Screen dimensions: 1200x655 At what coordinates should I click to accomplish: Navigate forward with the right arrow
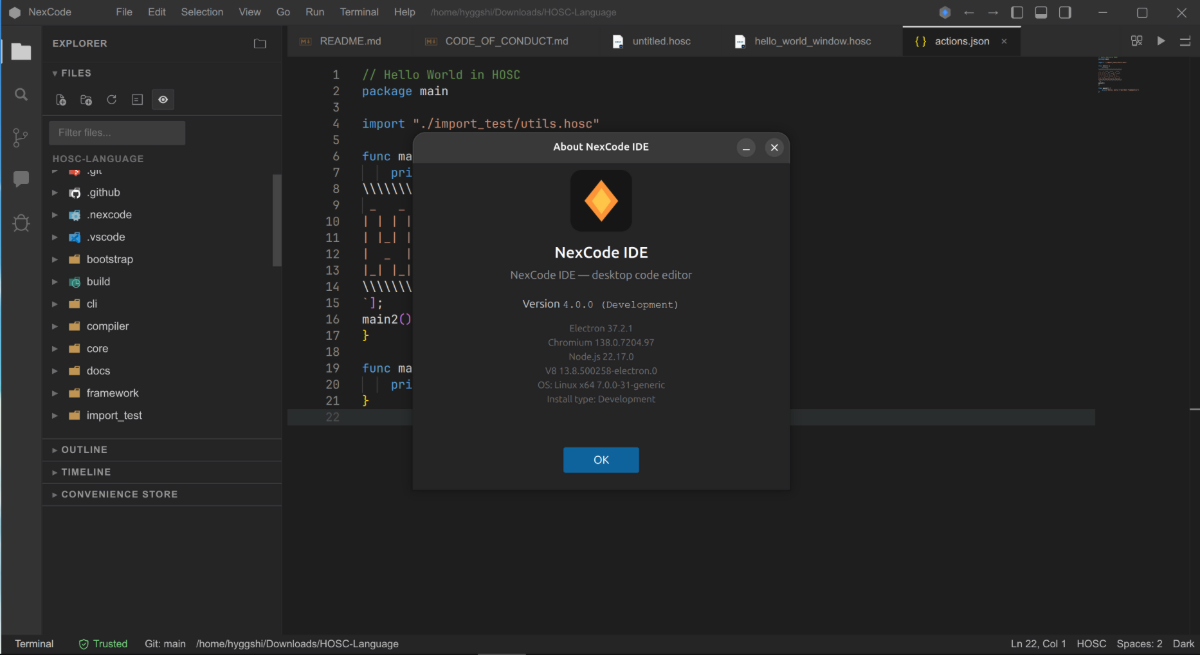click(x=993, y=13)
